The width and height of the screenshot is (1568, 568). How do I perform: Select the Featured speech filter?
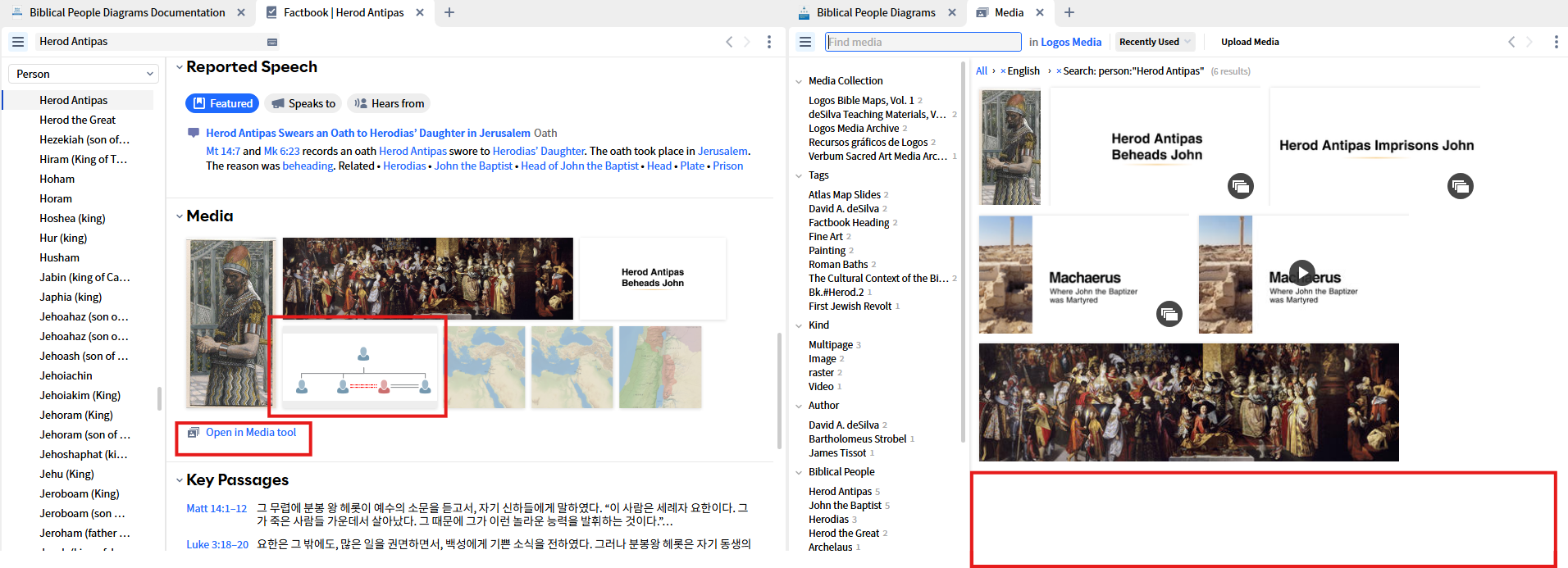(222, 103)
